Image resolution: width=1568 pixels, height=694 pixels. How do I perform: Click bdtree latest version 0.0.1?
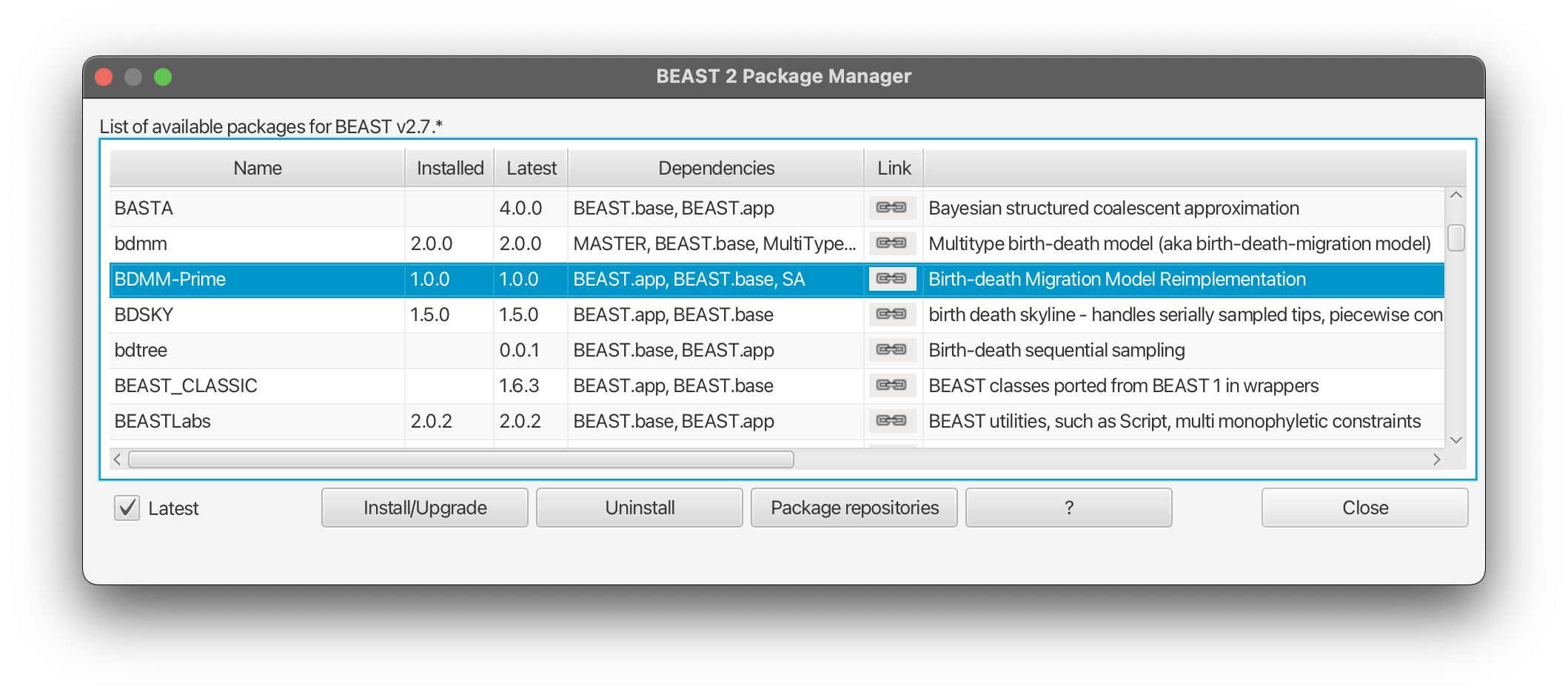pos(520,350)
